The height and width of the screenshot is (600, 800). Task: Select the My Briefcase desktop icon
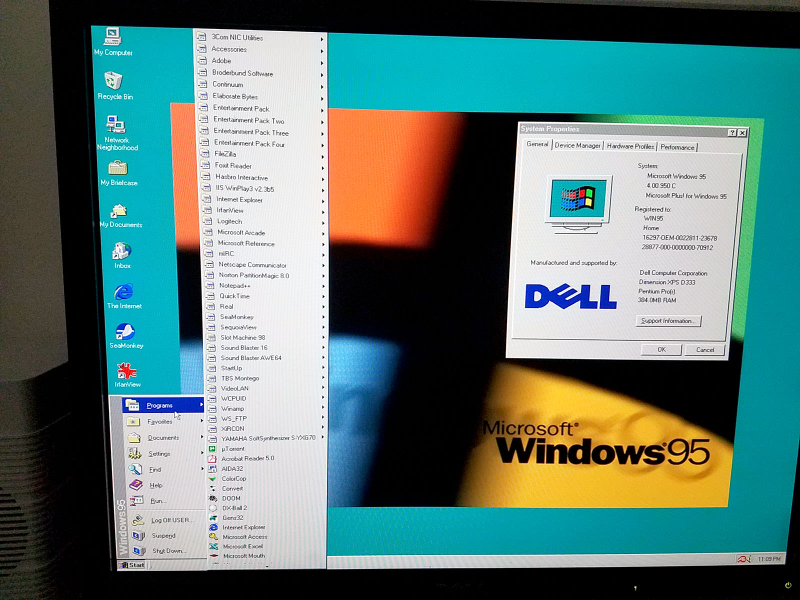(118, 173)
